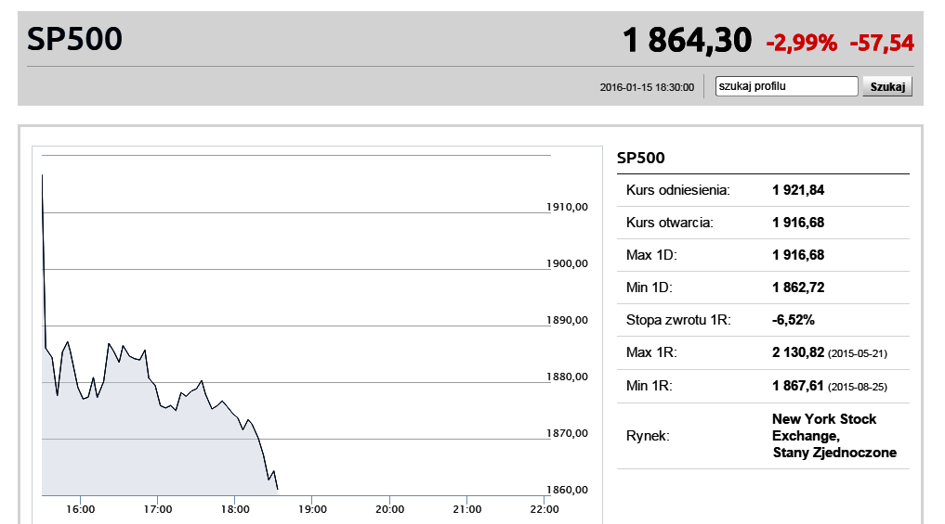
Task: Click the Min 1D value 1 862,72
Action: (798, 288)
